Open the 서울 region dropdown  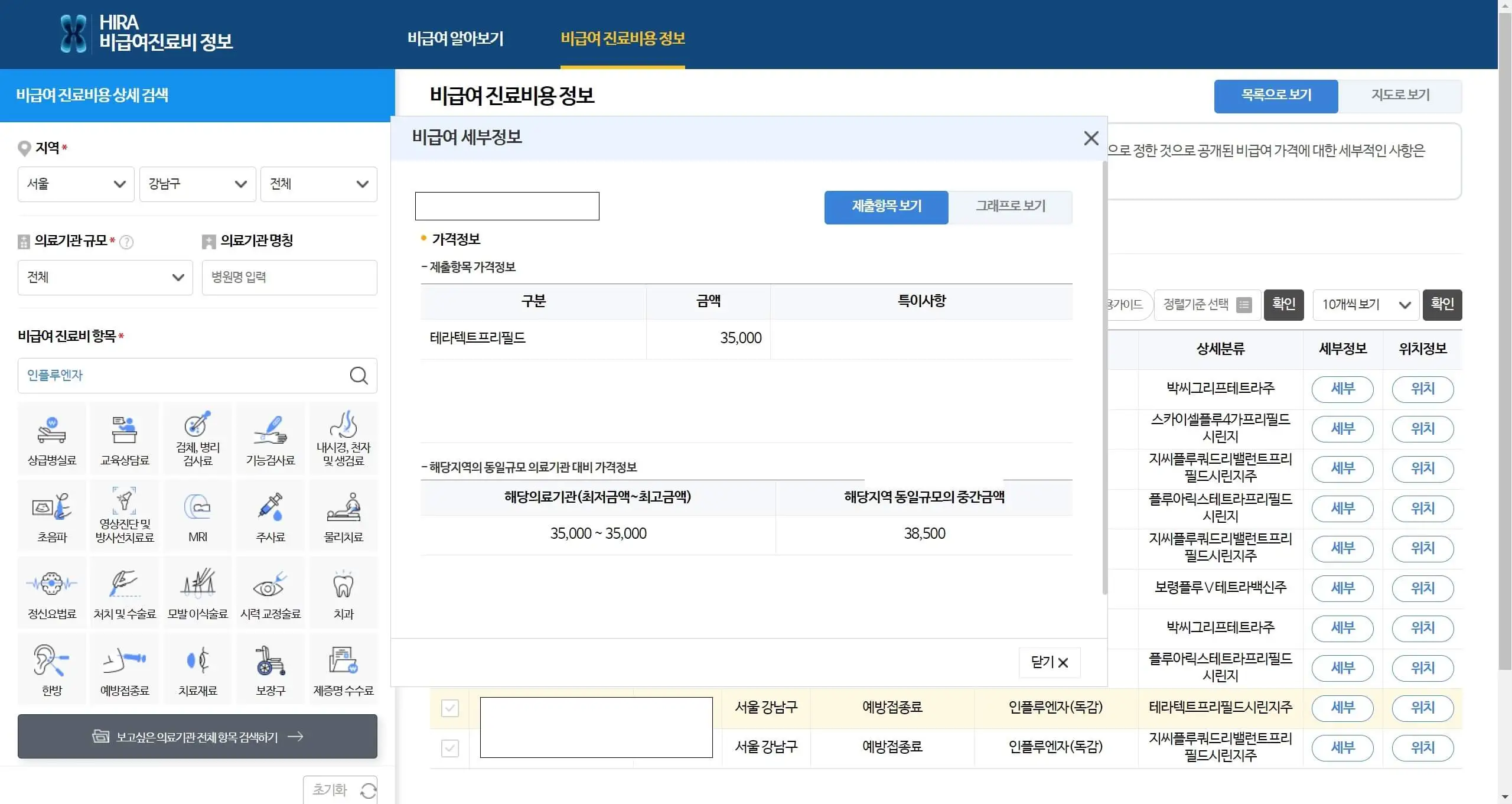(x=76, y=184)
